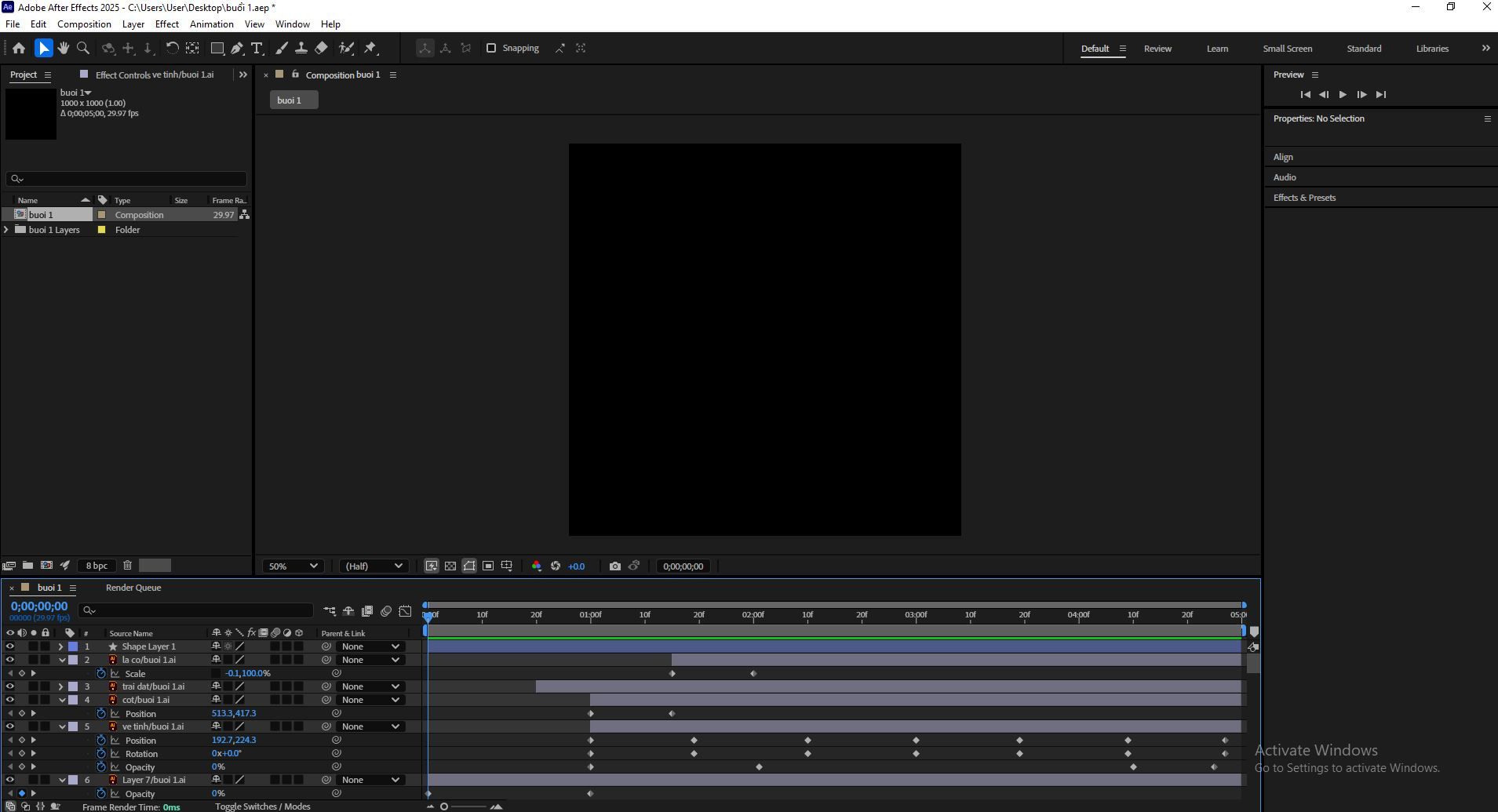Hide the cot/buoi 1.ai layer
Image resolution: width=1498 pixels, height=812 pixels.
(10, 700)
